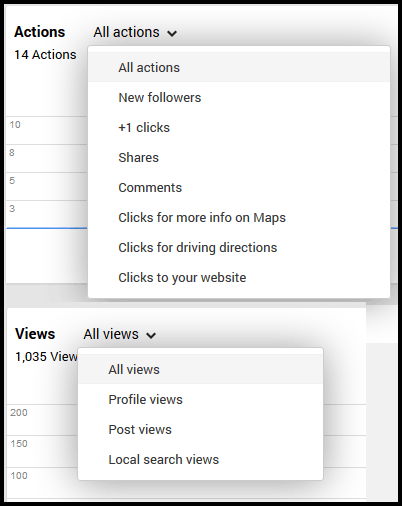The height and width of the screenshot is (506, 402).
Task: Select All actions in the menu list
Action: (x=239, y=67)
